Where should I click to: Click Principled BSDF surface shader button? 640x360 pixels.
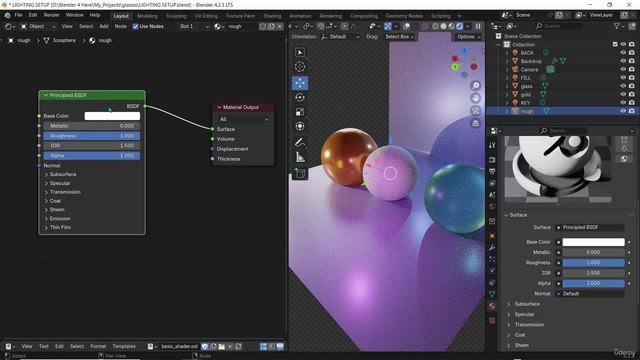pyautogui.click(x=590, y=227)
